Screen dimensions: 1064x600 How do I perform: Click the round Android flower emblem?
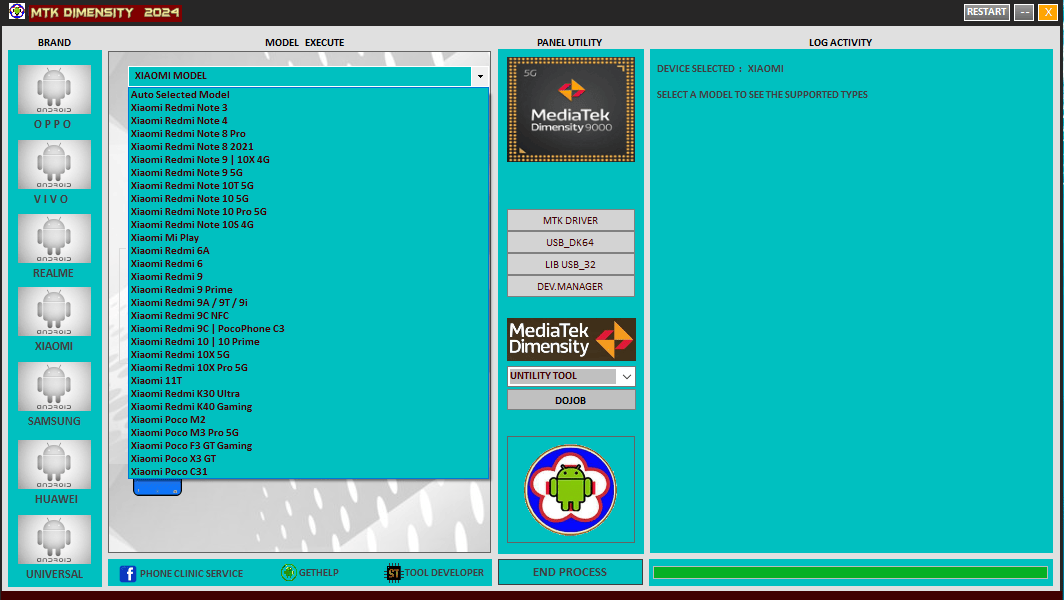[571, 489]
